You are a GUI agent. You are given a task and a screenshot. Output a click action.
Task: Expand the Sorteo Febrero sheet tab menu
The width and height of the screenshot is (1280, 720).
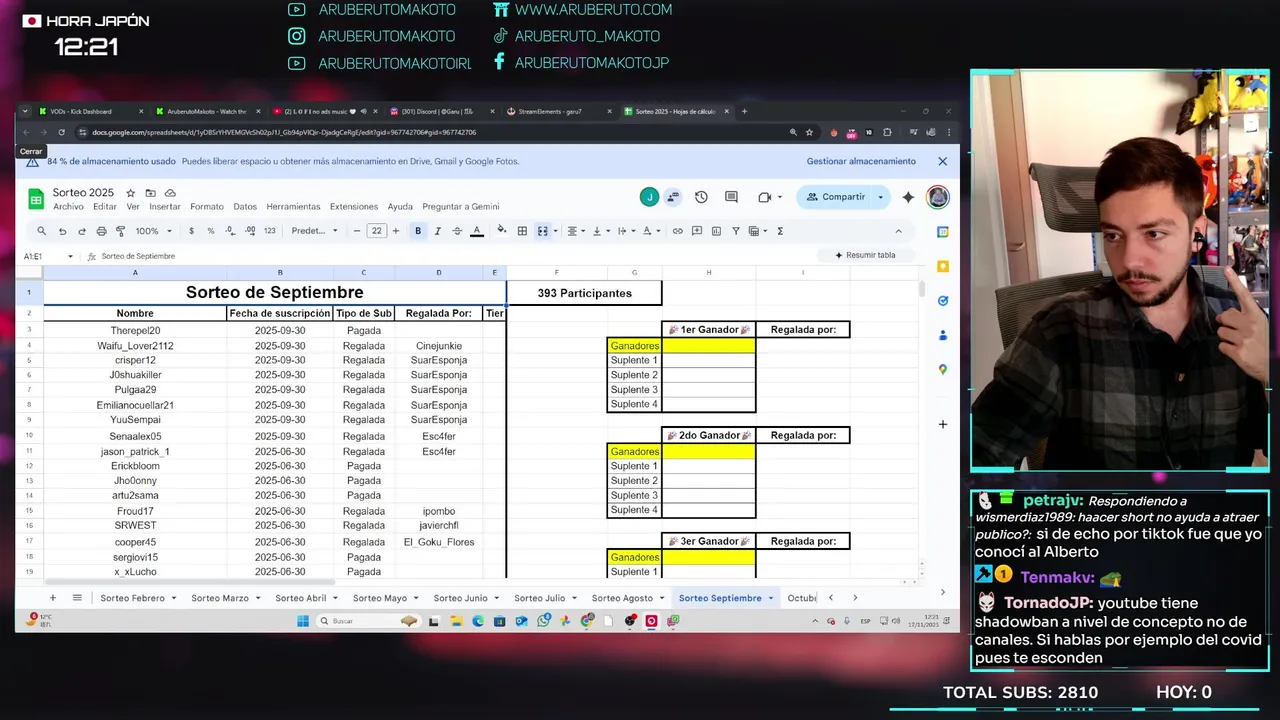point(173,598)
